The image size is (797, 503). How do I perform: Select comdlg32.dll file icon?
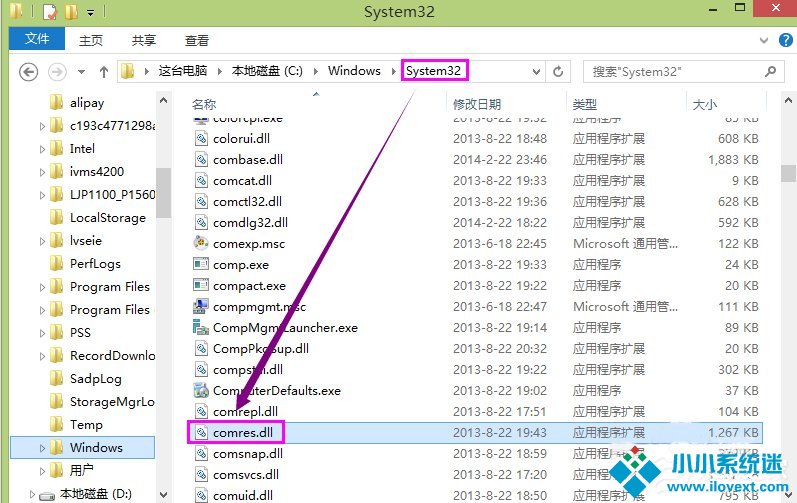tap(201, 223)
